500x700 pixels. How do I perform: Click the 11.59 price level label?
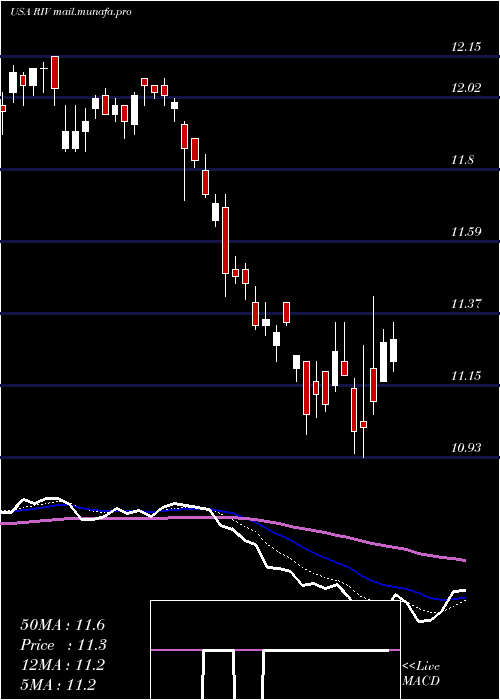[466, 232]
